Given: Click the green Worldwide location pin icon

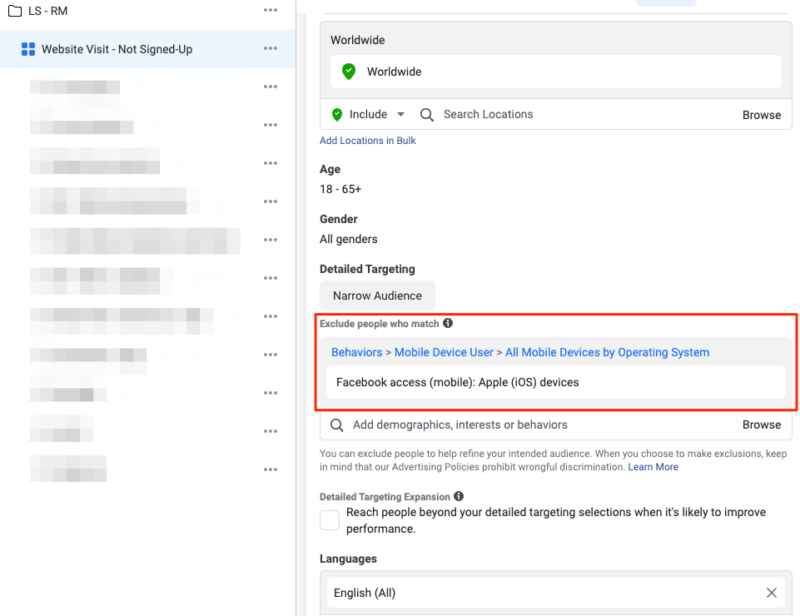Looking at the screenshot, I should point(348,72).
